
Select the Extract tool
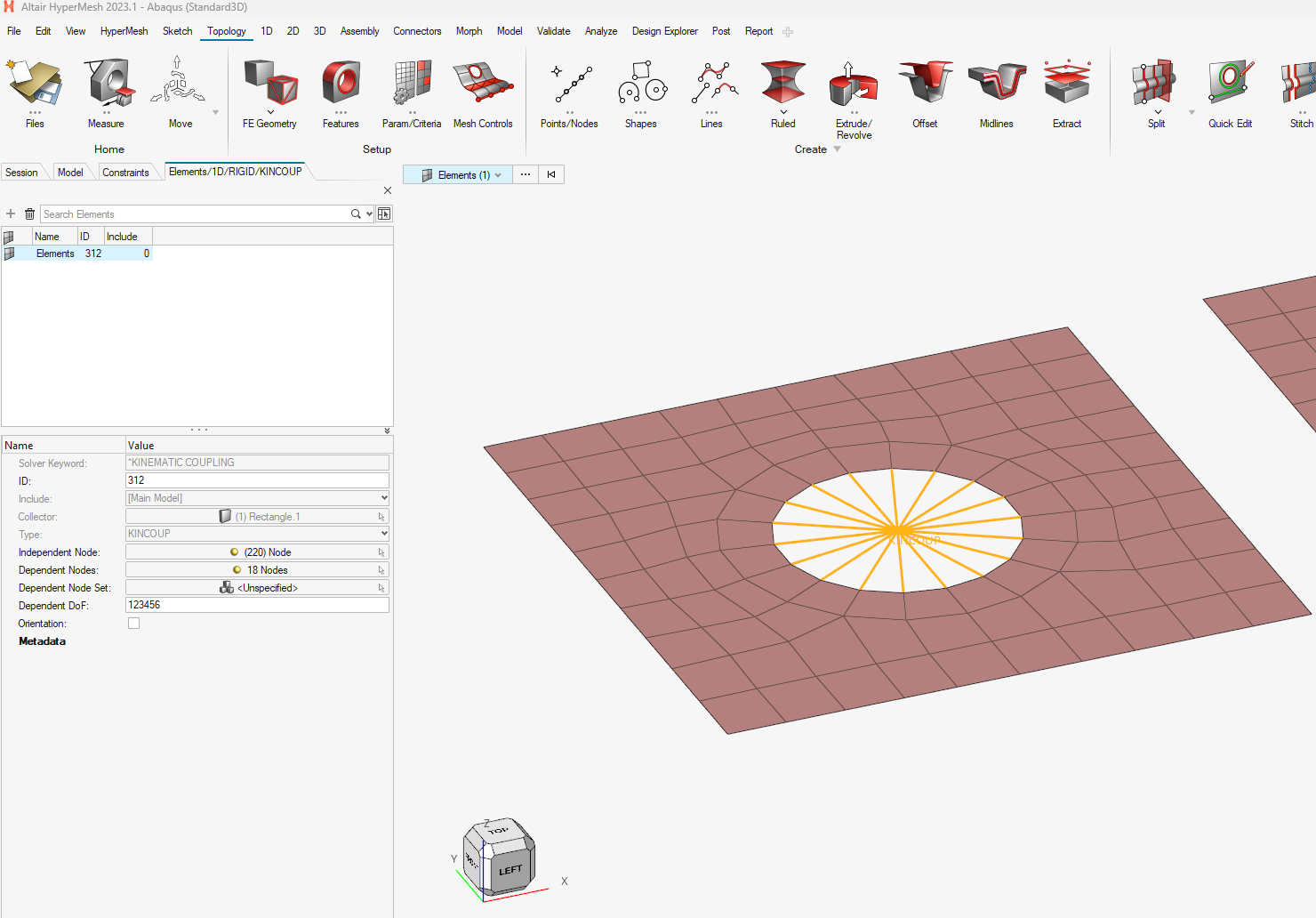[x=1067, y=93]
